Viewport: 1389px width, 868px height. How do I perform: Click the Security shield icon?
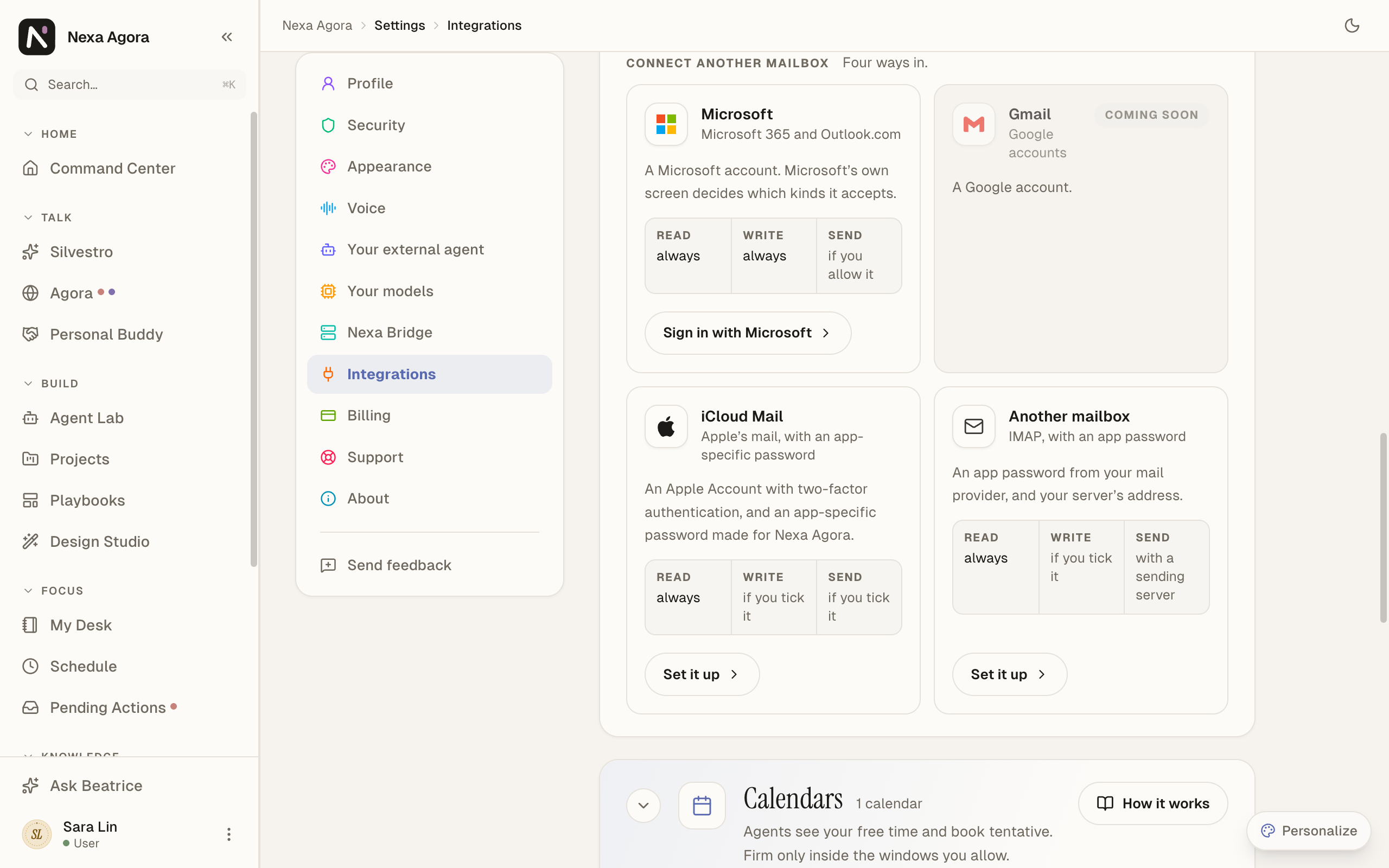(328, 125)
